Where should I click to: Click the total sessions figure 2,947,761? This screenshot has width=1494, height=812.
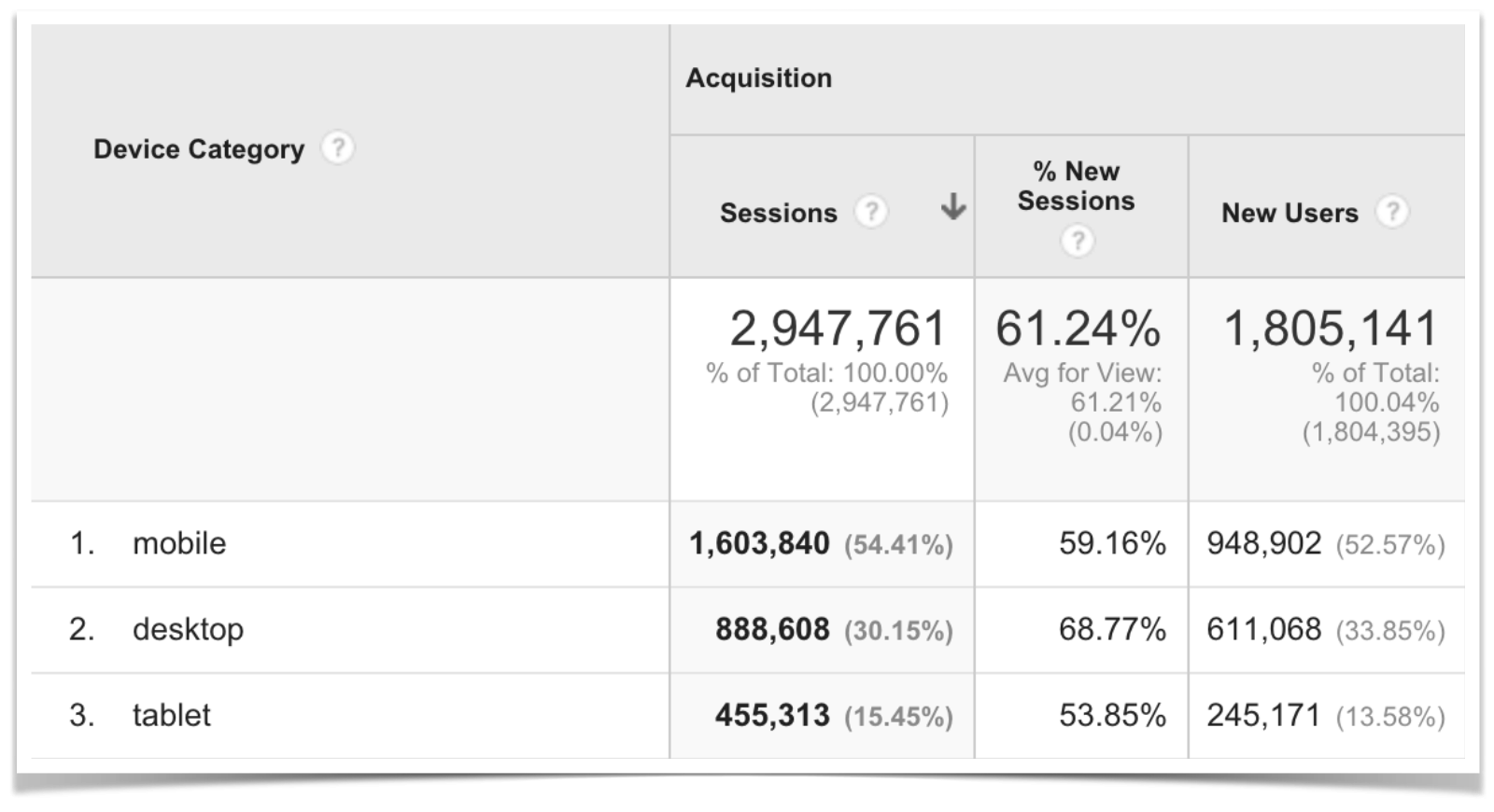836,329
